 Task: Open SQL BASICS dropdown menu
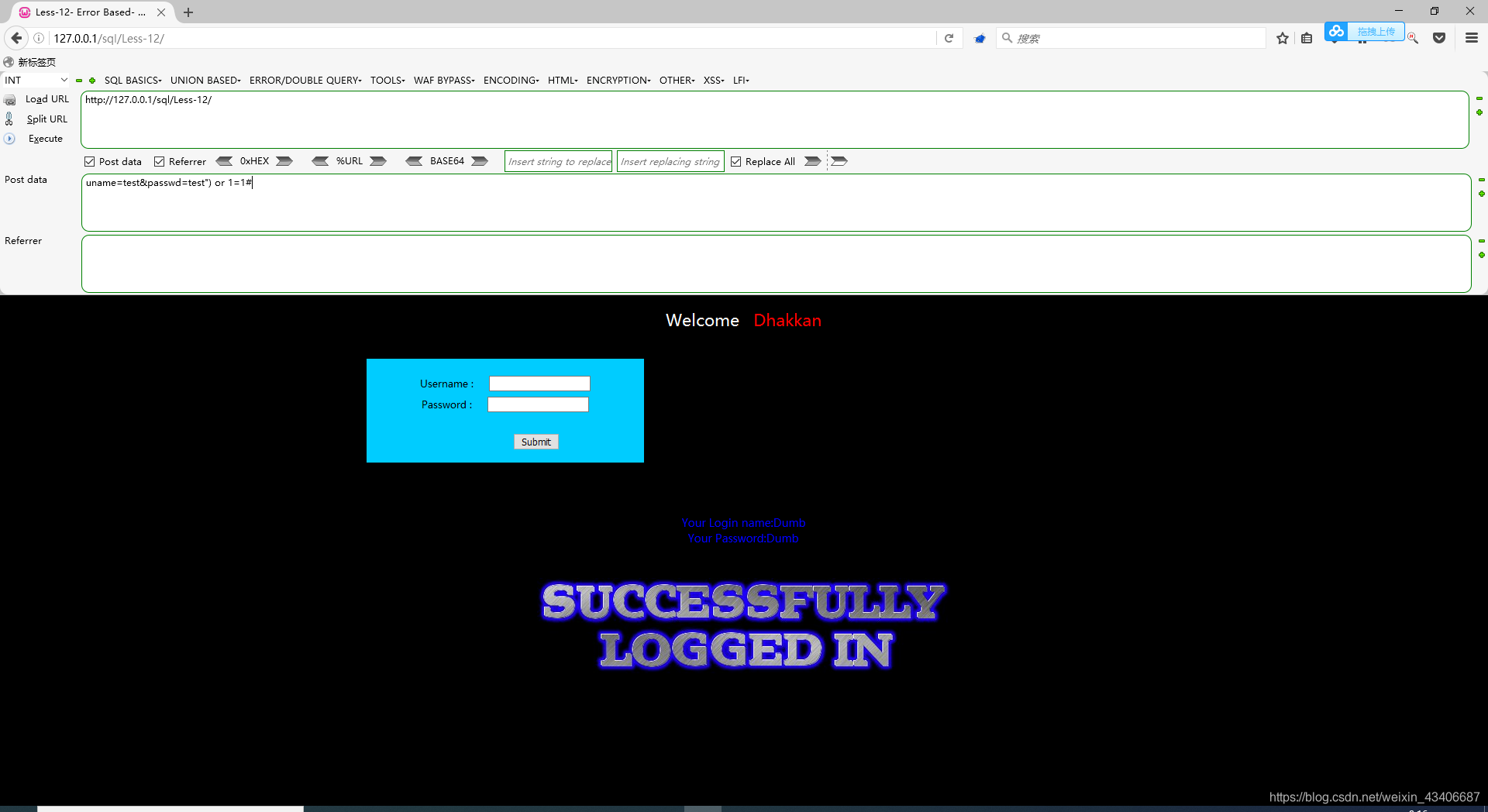click(x=133, y=80)
